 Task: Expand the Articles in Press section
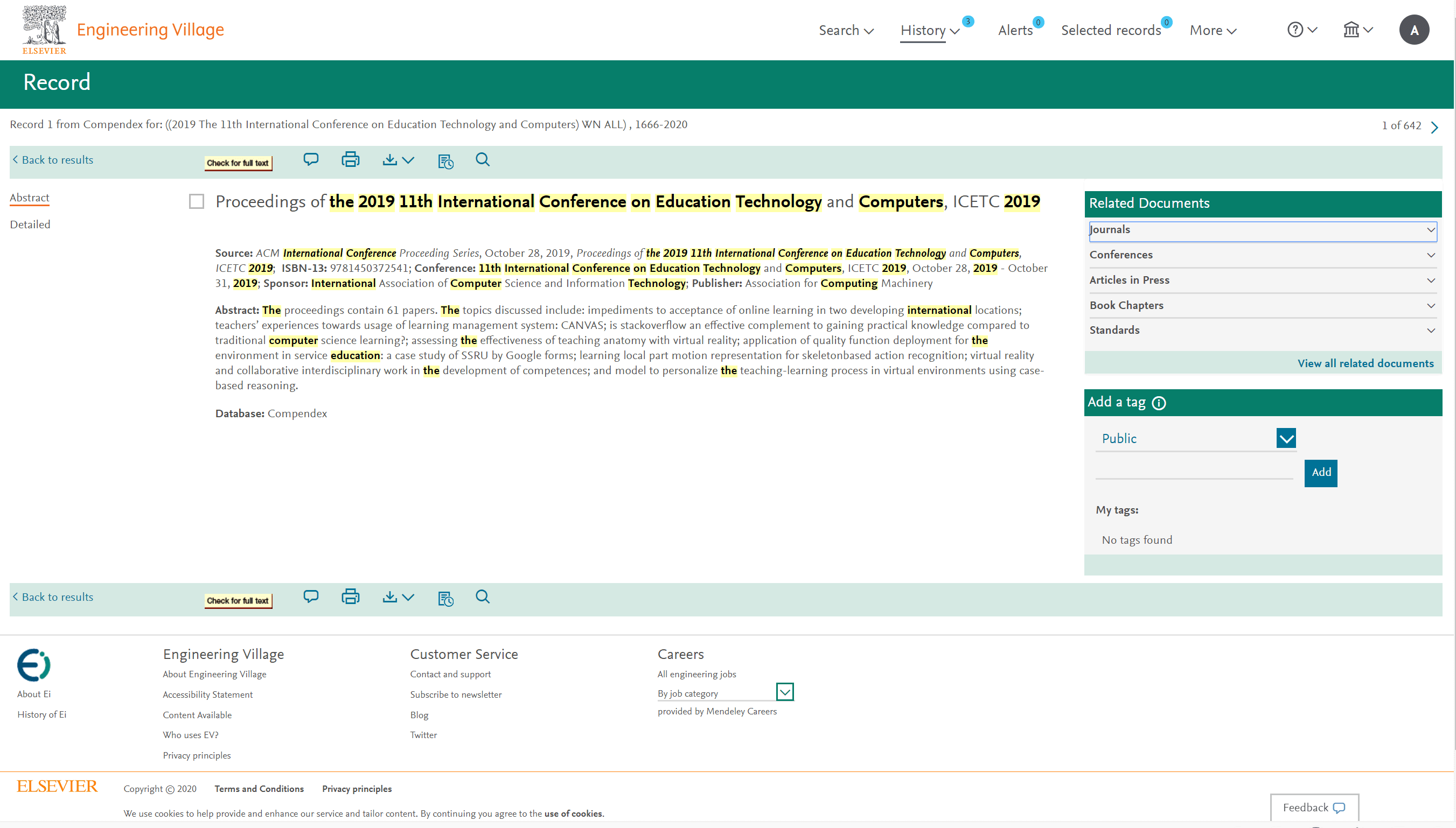pos(1262,280)
